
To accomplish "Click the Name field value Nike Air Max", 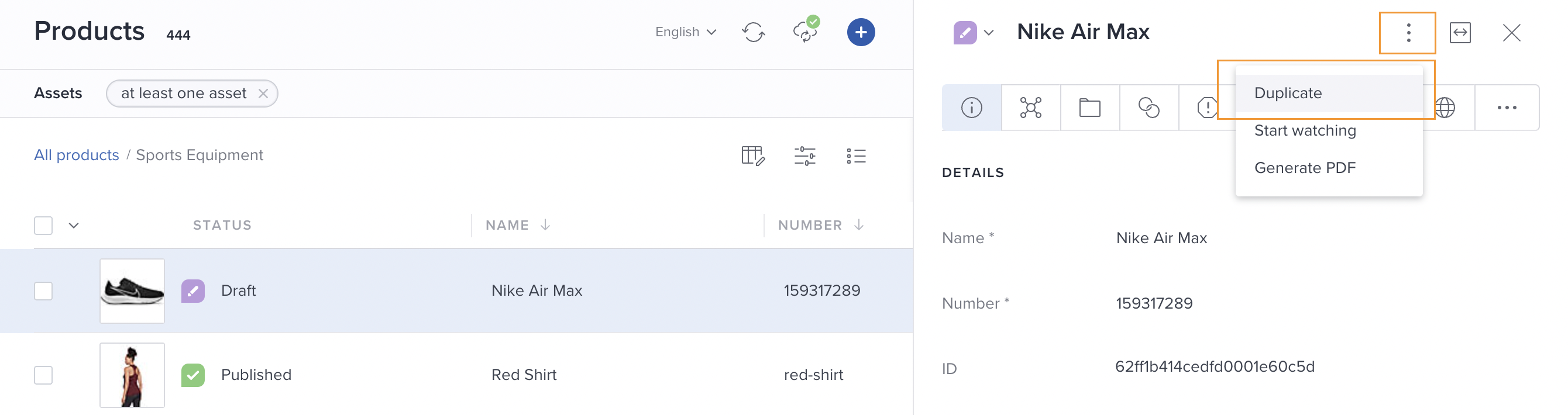I will pyautogui.click(x=1161, y=238).
